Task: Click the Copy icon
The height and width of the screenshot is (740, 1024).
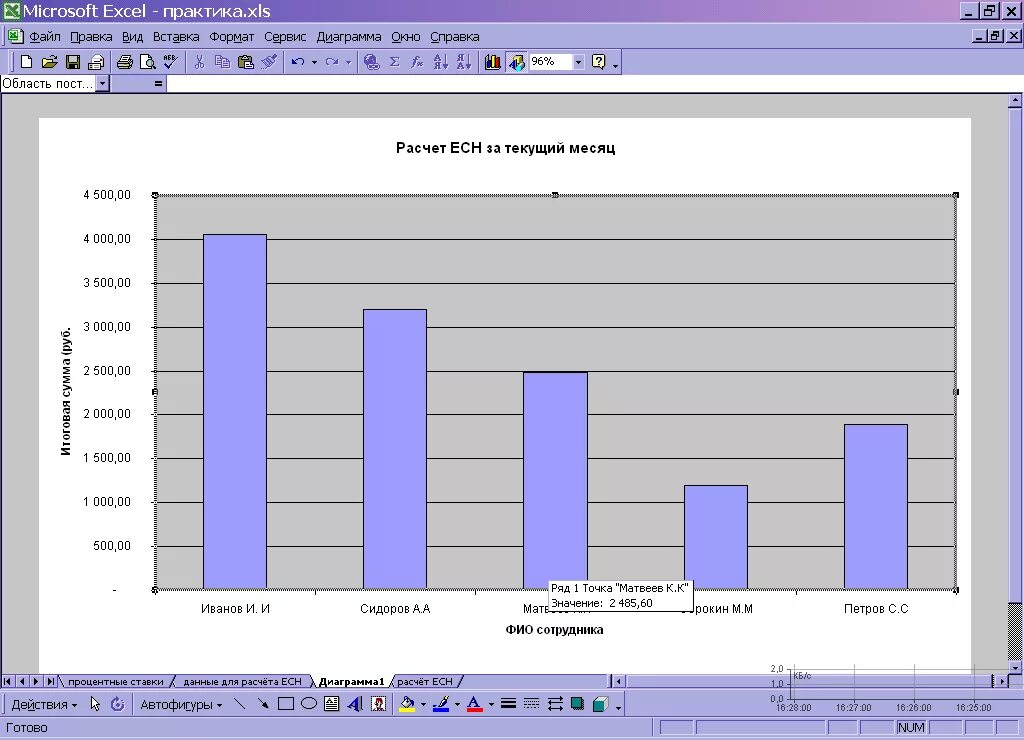Action: (x=222, y=62)
